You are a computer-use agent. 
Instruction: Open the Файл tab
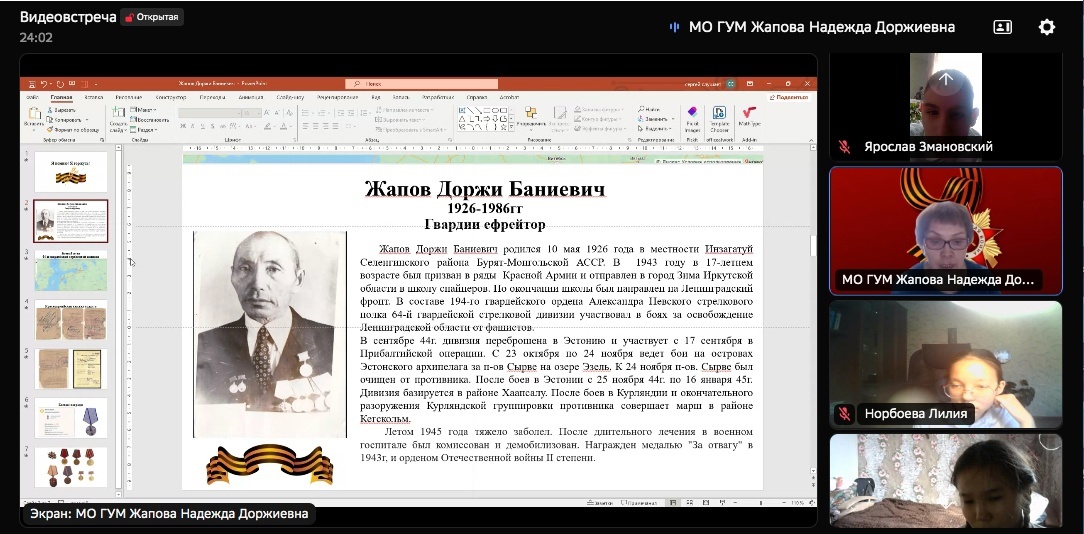click(32, 98)
